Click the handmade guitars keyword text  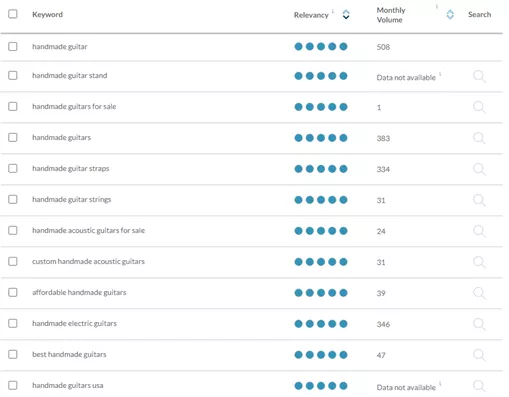click(61, 137)
